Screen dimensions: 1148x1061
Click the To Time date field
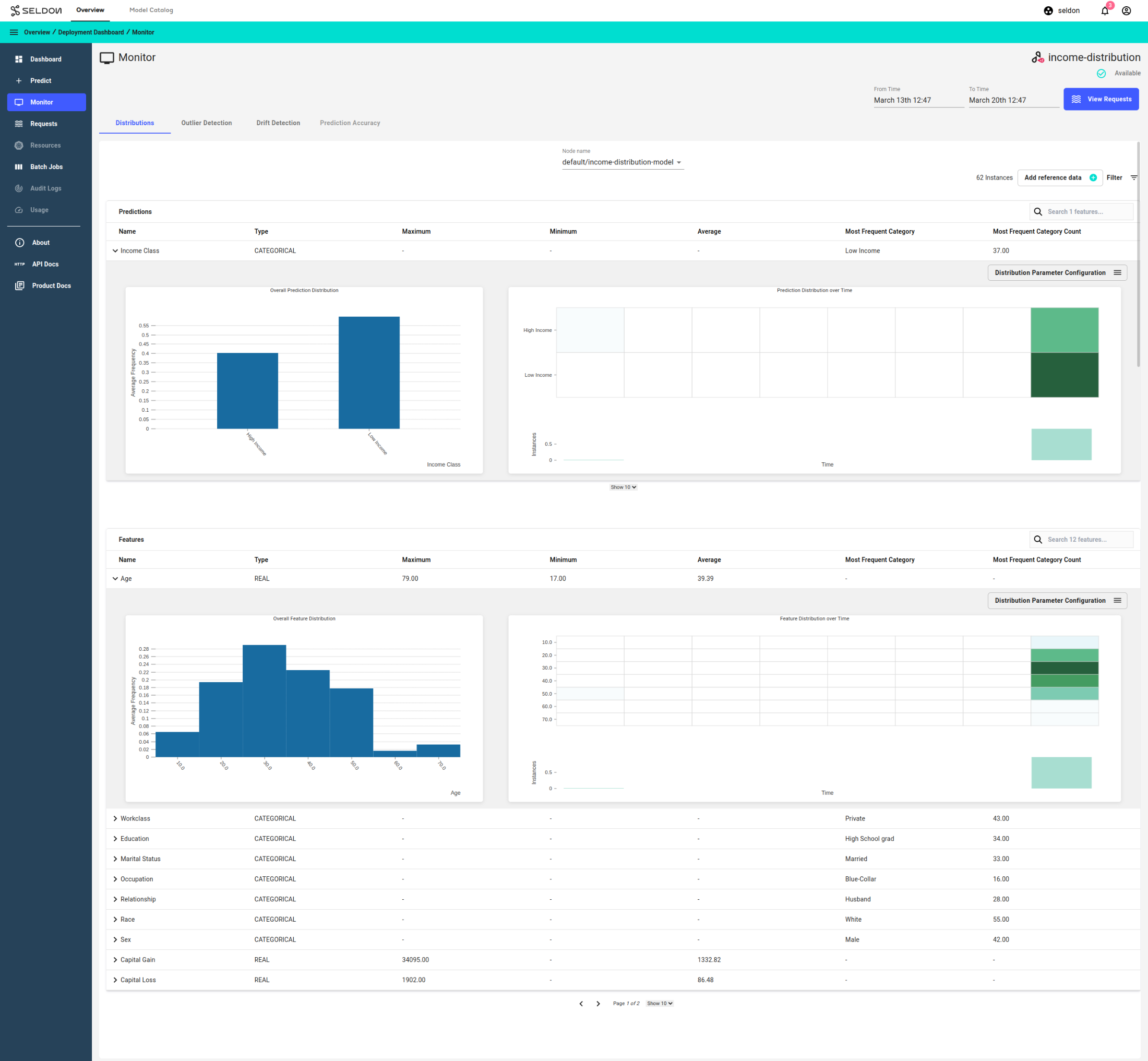click(x=1014, y=101)
